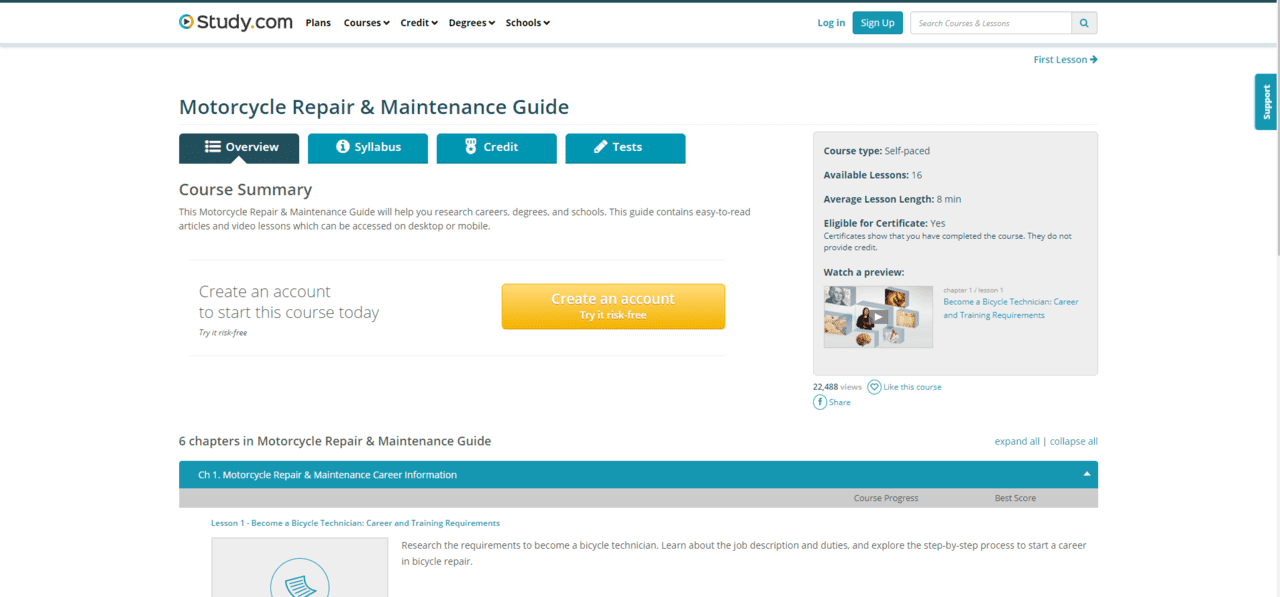Select the Overview tab
Image resolution: width=1280 pixels, height=597 pixels.
click(239, 148)
